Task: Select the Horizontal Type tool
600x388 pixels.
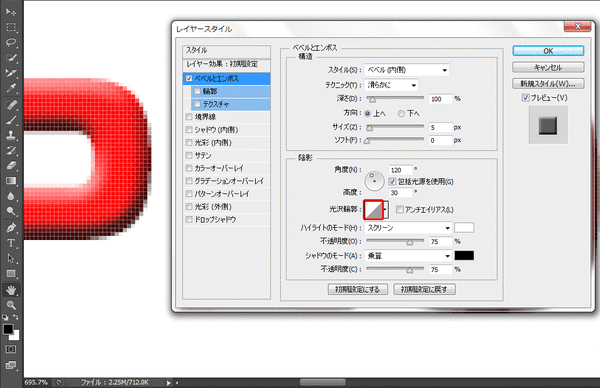Action: coord(11,243)
